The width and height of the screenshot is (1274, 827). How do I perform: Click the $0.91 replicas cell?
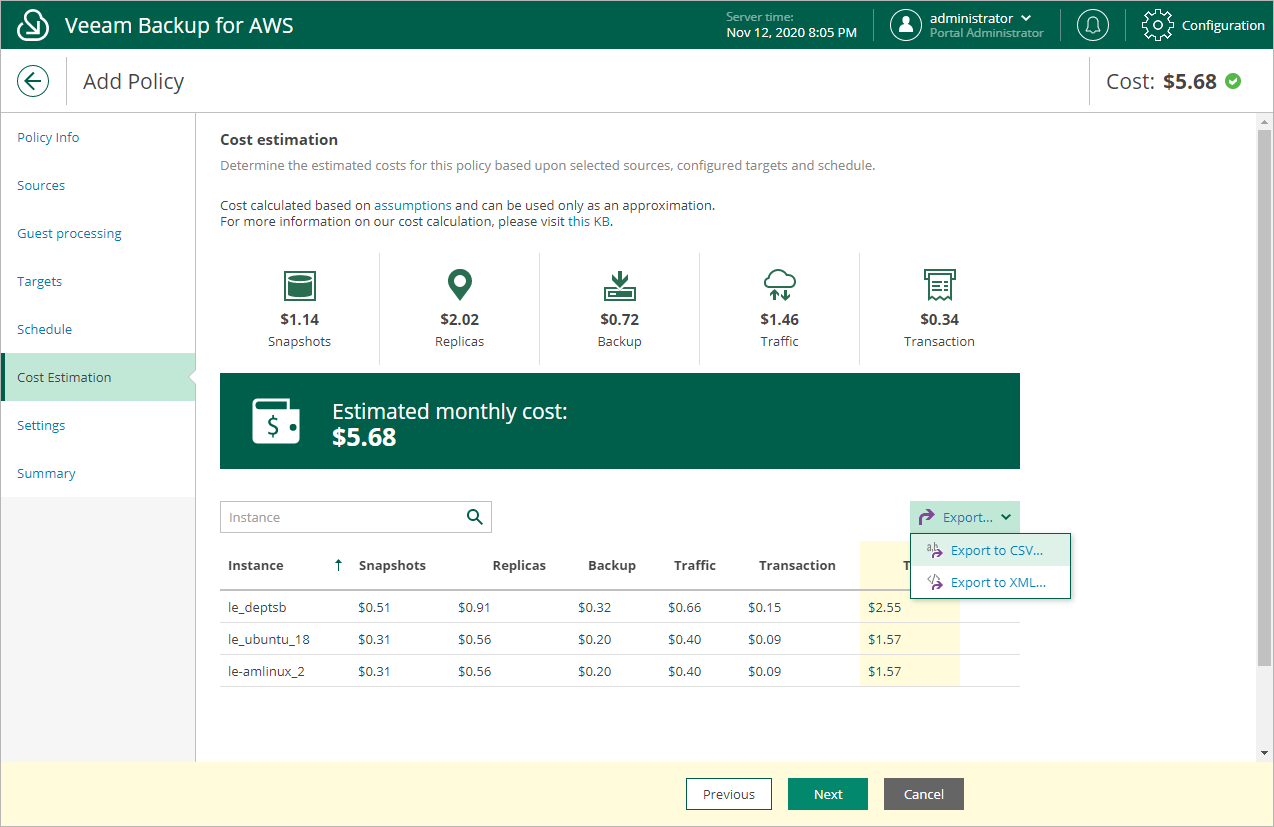click(x=475, y=607)
